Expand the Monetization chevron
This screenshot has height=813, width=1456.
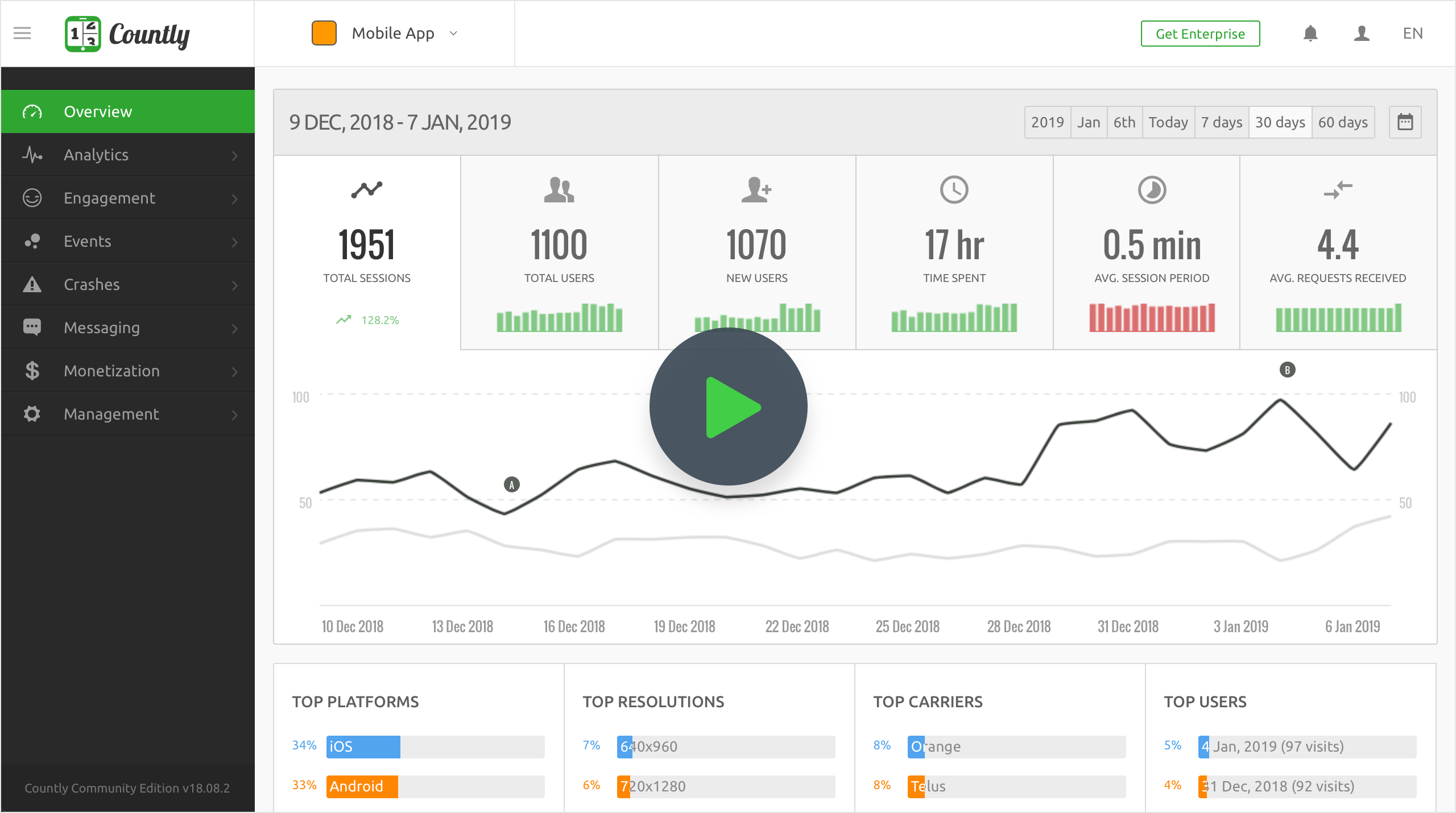[235, 371]
